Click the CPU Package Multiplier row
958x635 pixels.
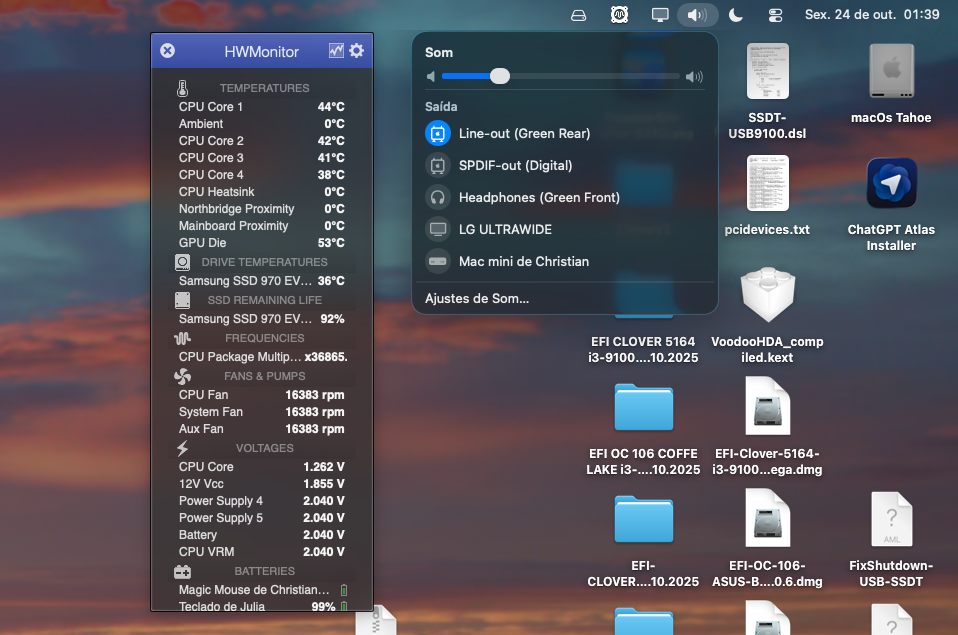261,356
